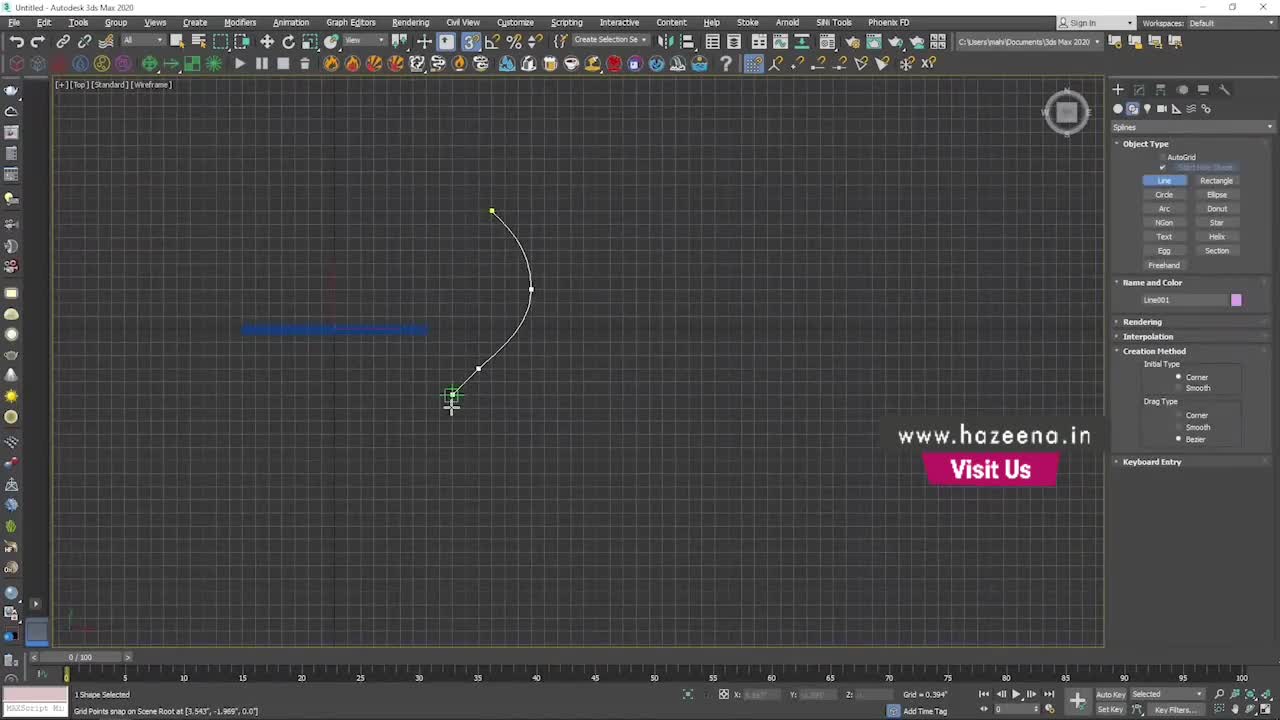Open the project folder path dropdown
This screenshot has height=720, width=1280.
click(x=1029, y=41)
